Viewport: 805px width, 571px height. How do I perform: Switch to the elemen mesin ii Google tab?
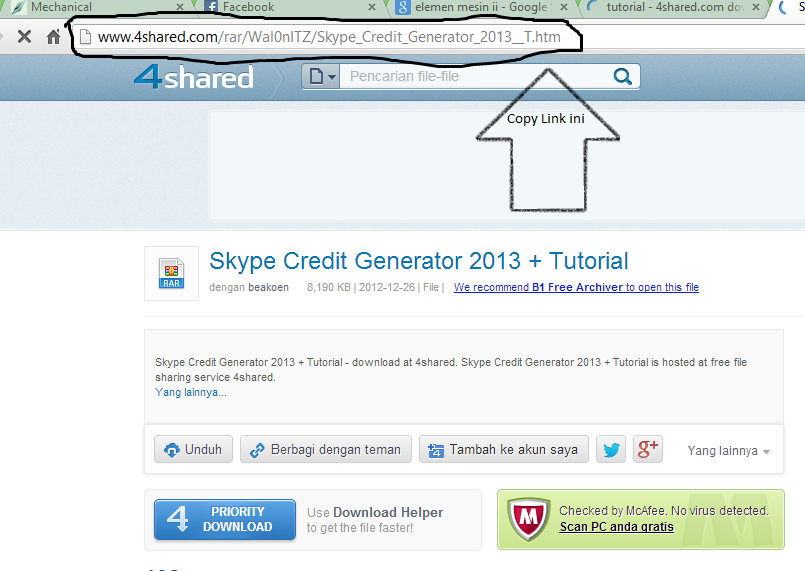click(483, 7)
